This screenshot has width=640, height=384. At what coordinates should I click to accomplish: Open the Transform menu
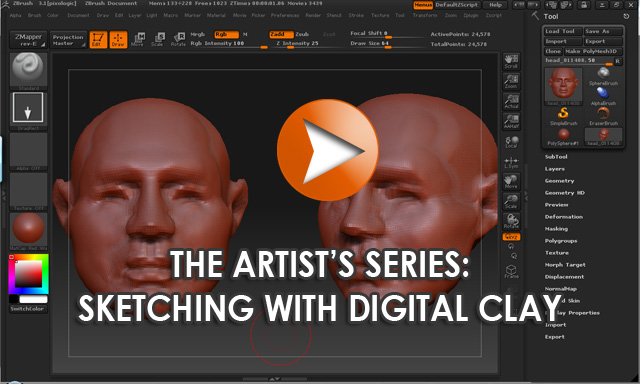424,15
